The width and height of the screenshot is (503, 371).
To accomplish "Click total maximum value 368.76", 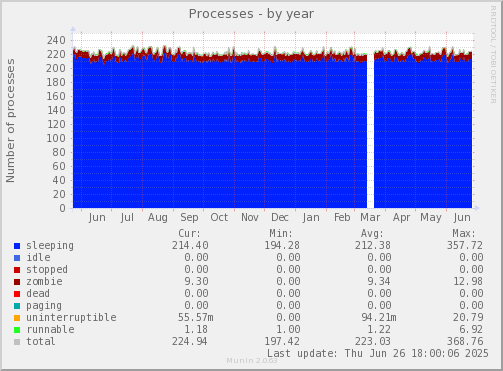I will tap(465, 341).
